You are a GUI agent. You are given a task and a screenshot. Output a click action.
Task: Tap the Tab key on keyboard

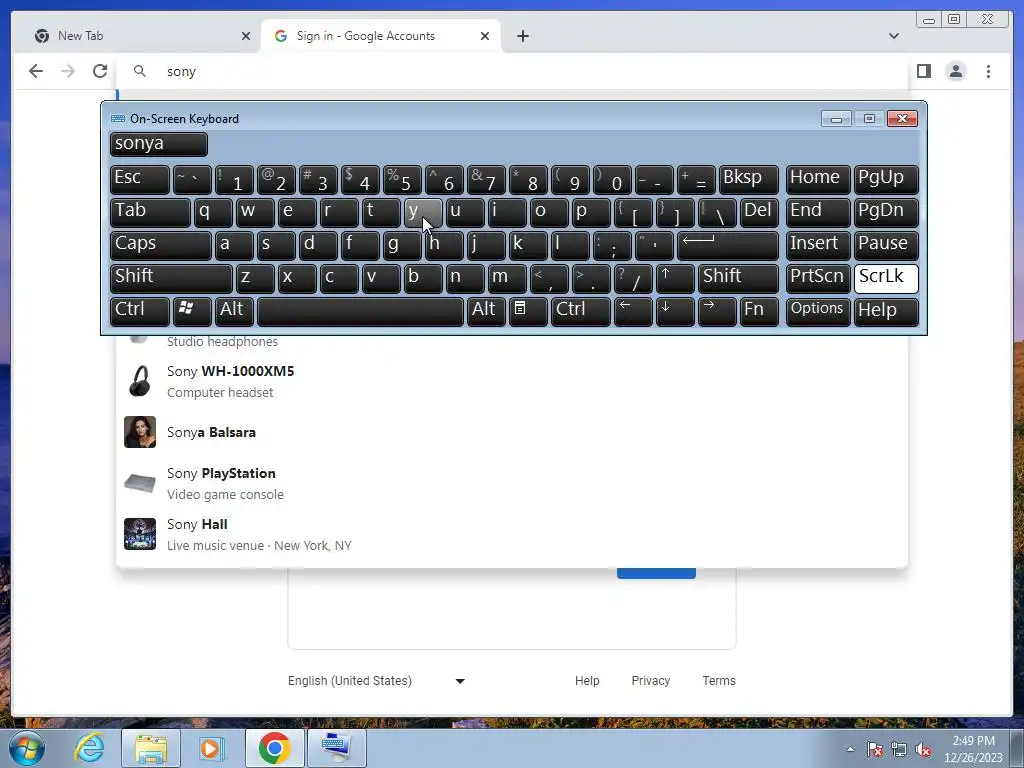tap(150, 212)
